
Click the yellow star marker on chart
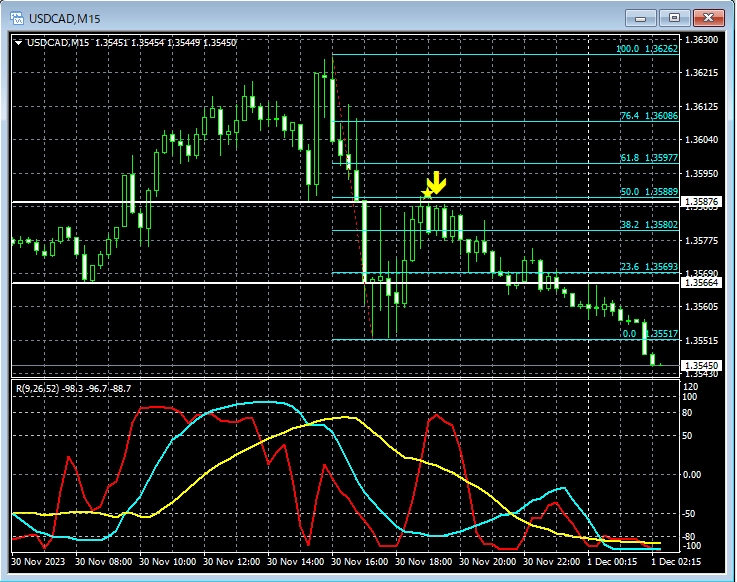[427, 194]
